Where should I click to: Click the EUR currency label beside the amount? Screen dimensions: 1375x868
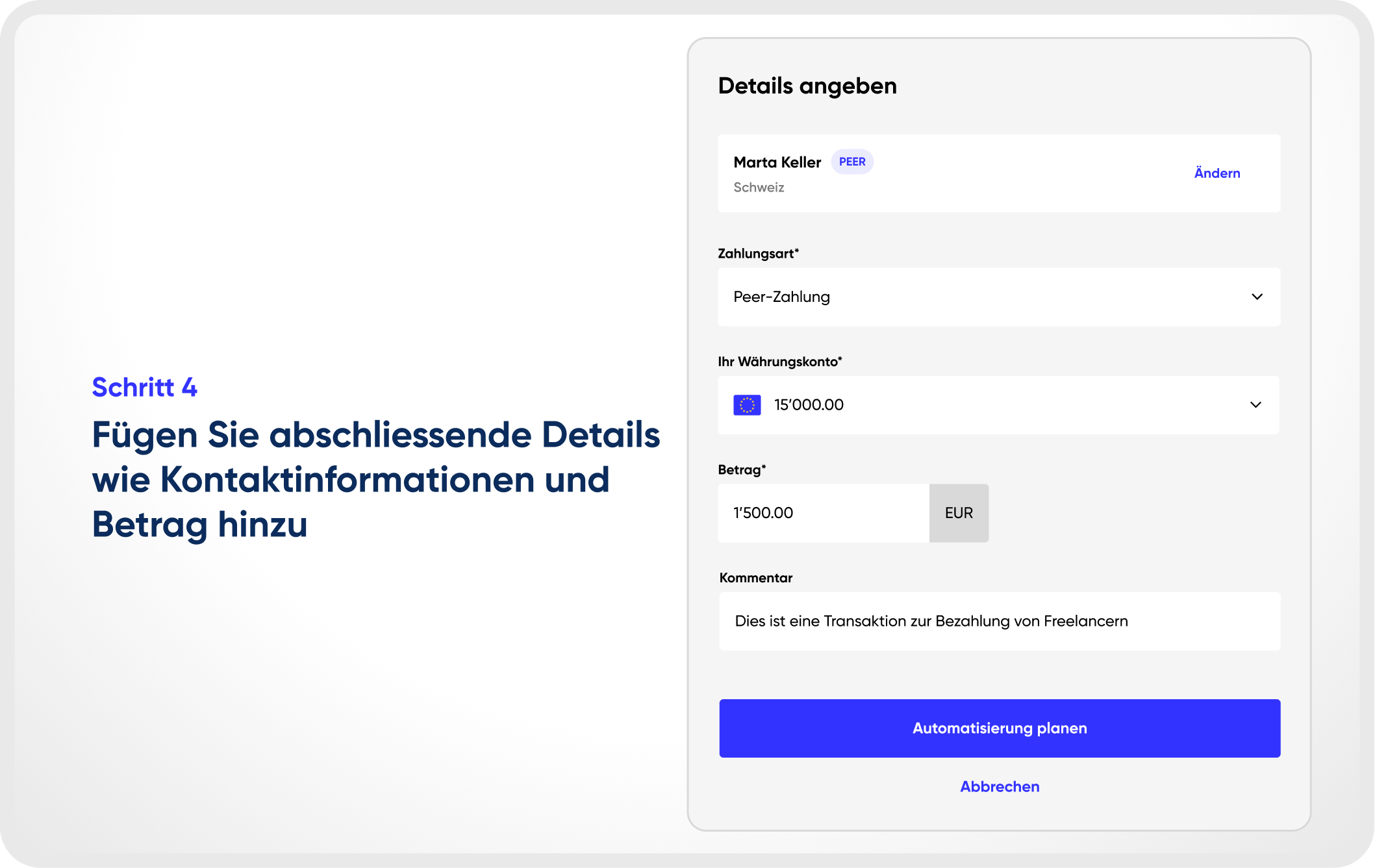tap(959, 513)
